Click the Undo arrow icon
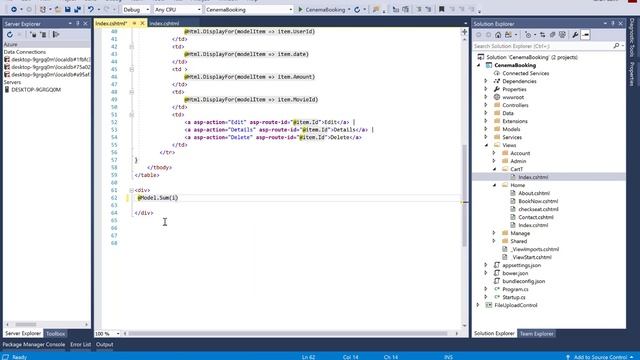Viewport: 640px width, 360px height. pos(91,9)
